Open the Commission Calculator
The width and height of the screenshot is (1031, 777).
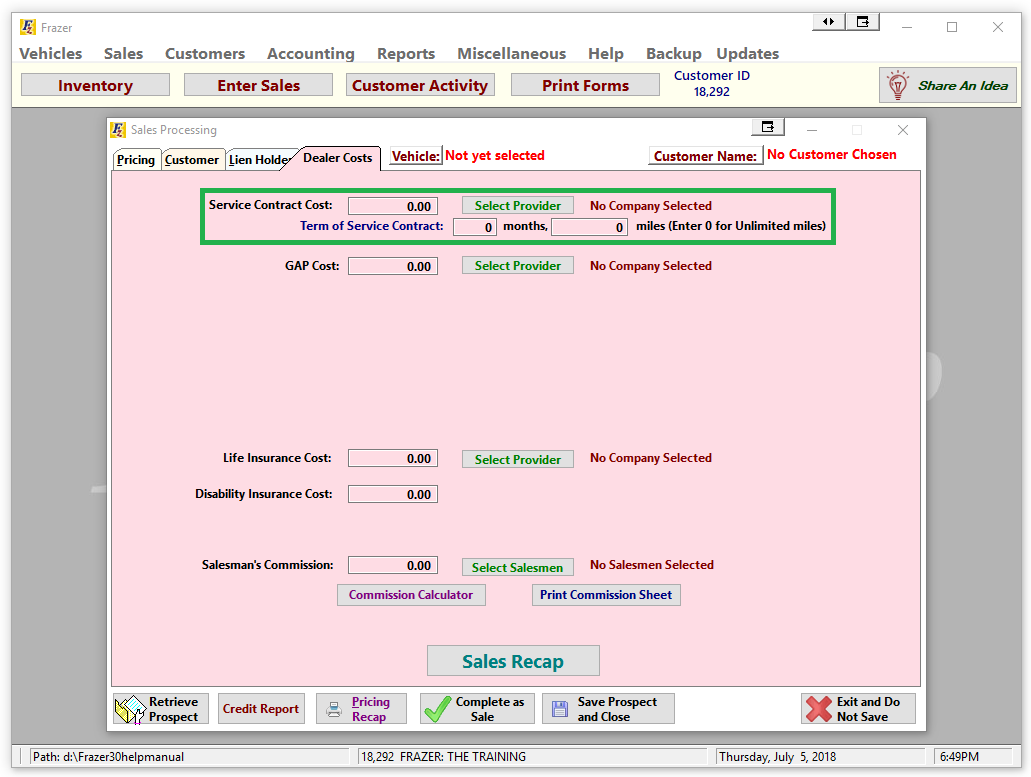(411, 595)
